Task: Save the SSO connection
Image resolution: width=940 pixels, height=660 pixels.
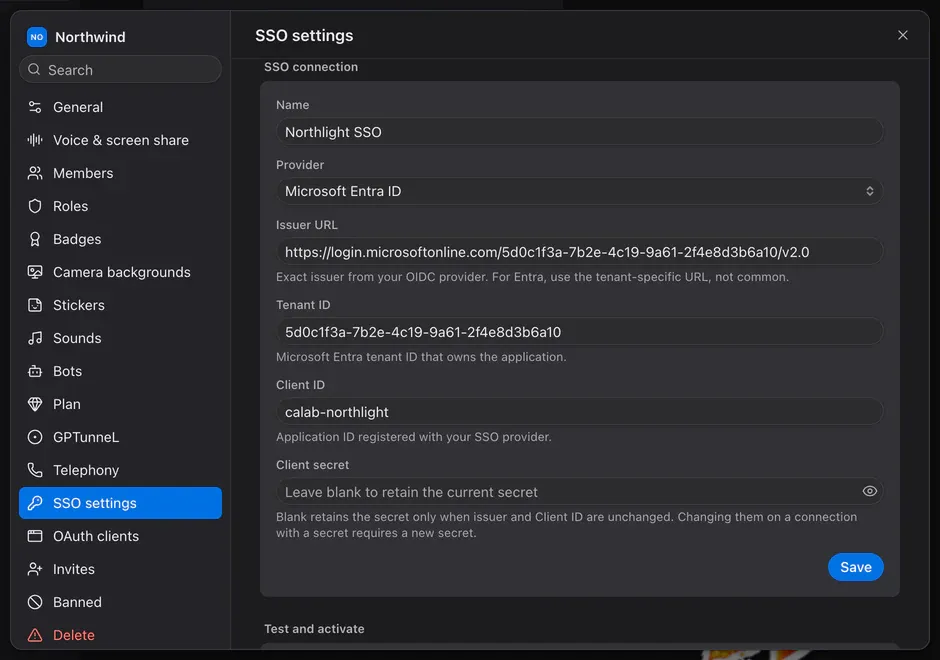Action: tap(855, 567)
